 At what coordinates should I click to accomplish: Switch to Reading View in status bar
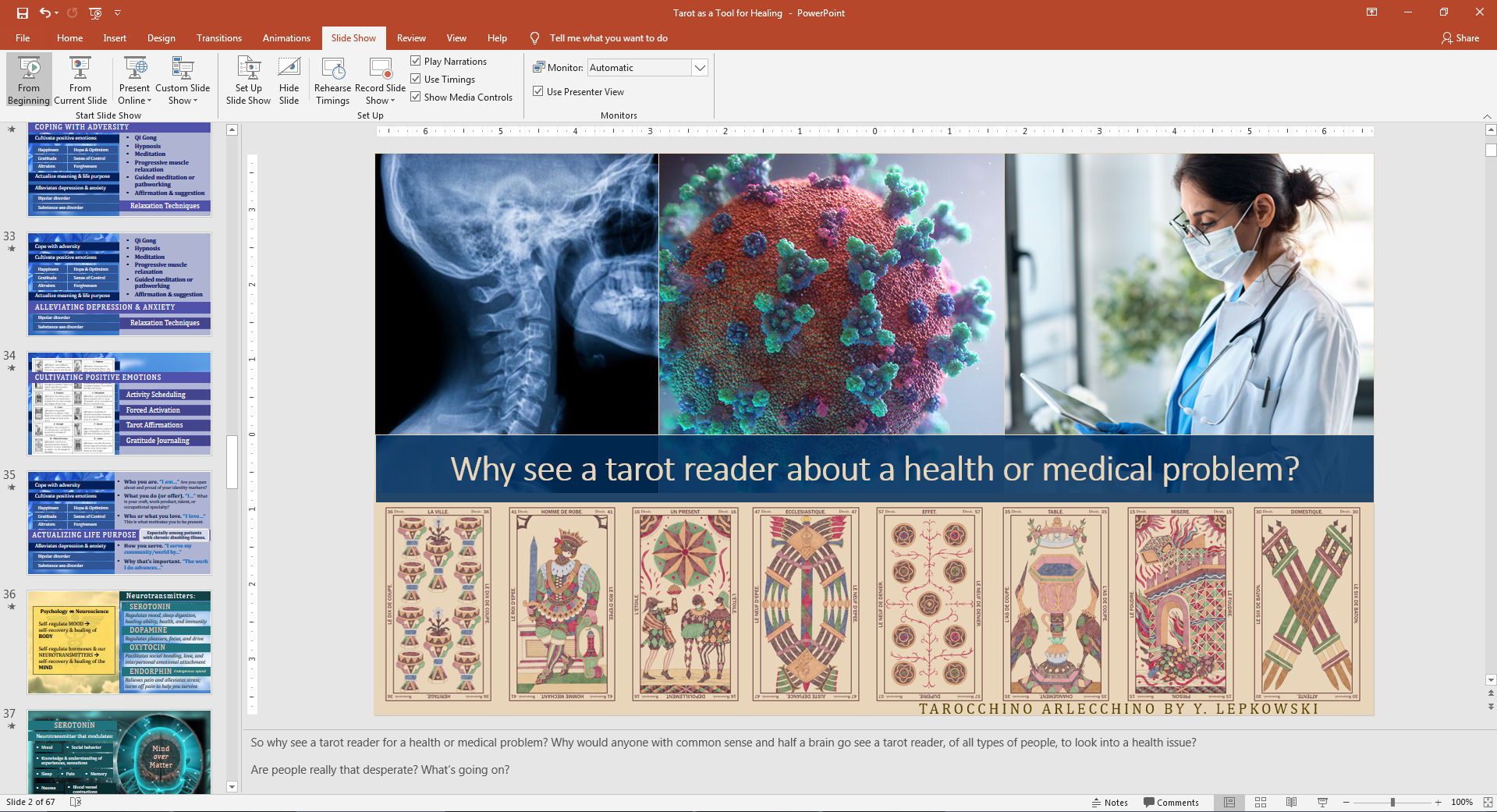point(1291,803)
